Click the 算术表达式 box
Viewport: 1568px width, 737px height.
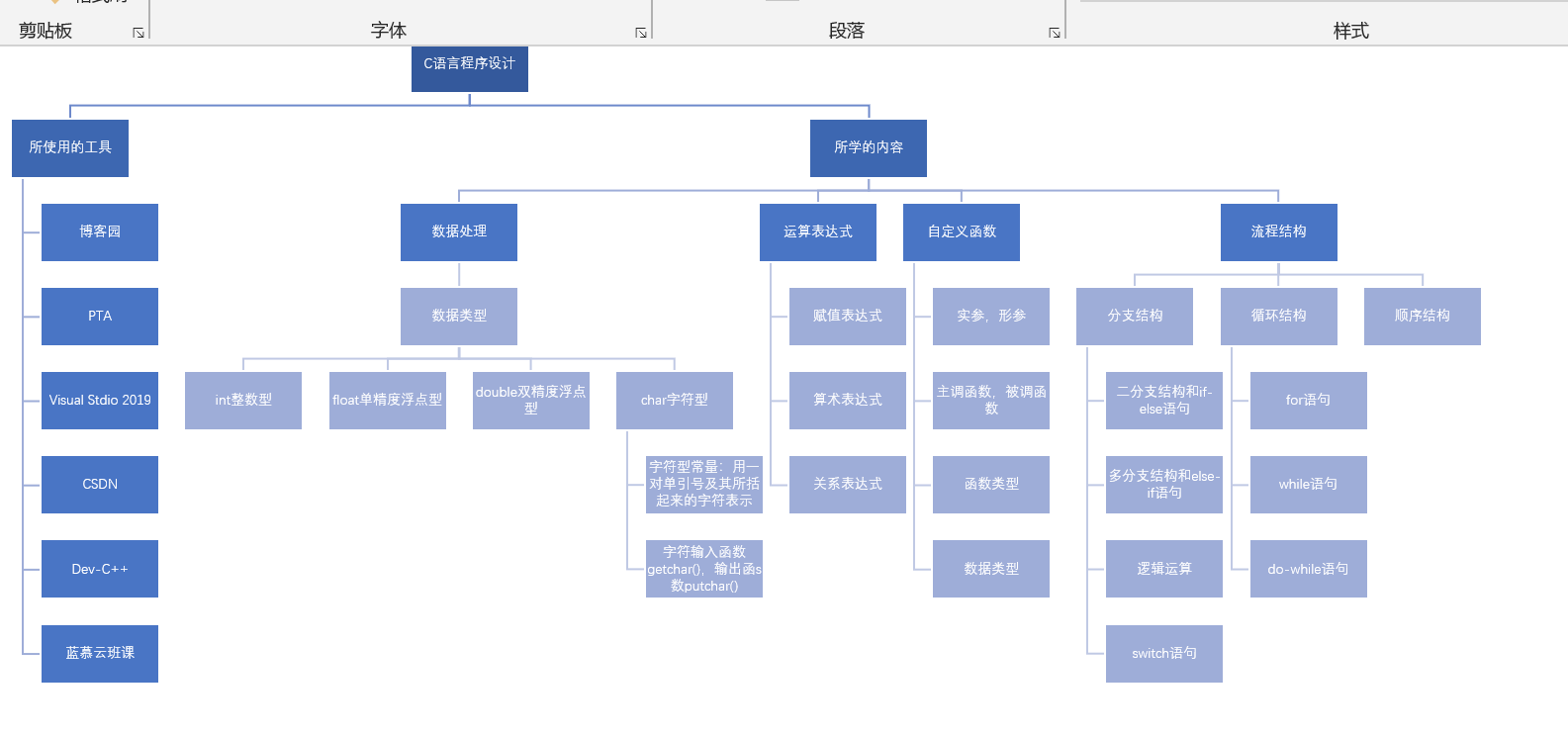pyautogui.click(x=848, y=401)
